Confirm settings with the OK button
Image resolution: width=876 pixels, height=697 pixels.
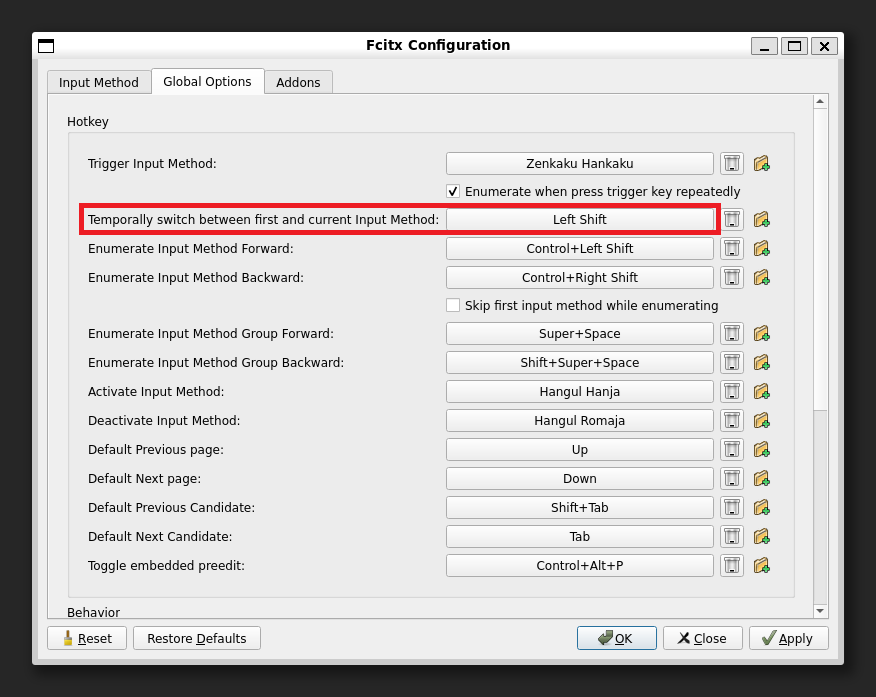click(x=617, y=638)
